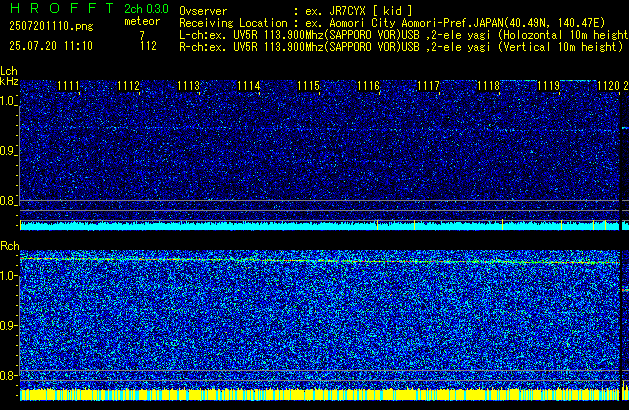
Task: Click the 1111 time marker
Action: click(x=68, y=86)
